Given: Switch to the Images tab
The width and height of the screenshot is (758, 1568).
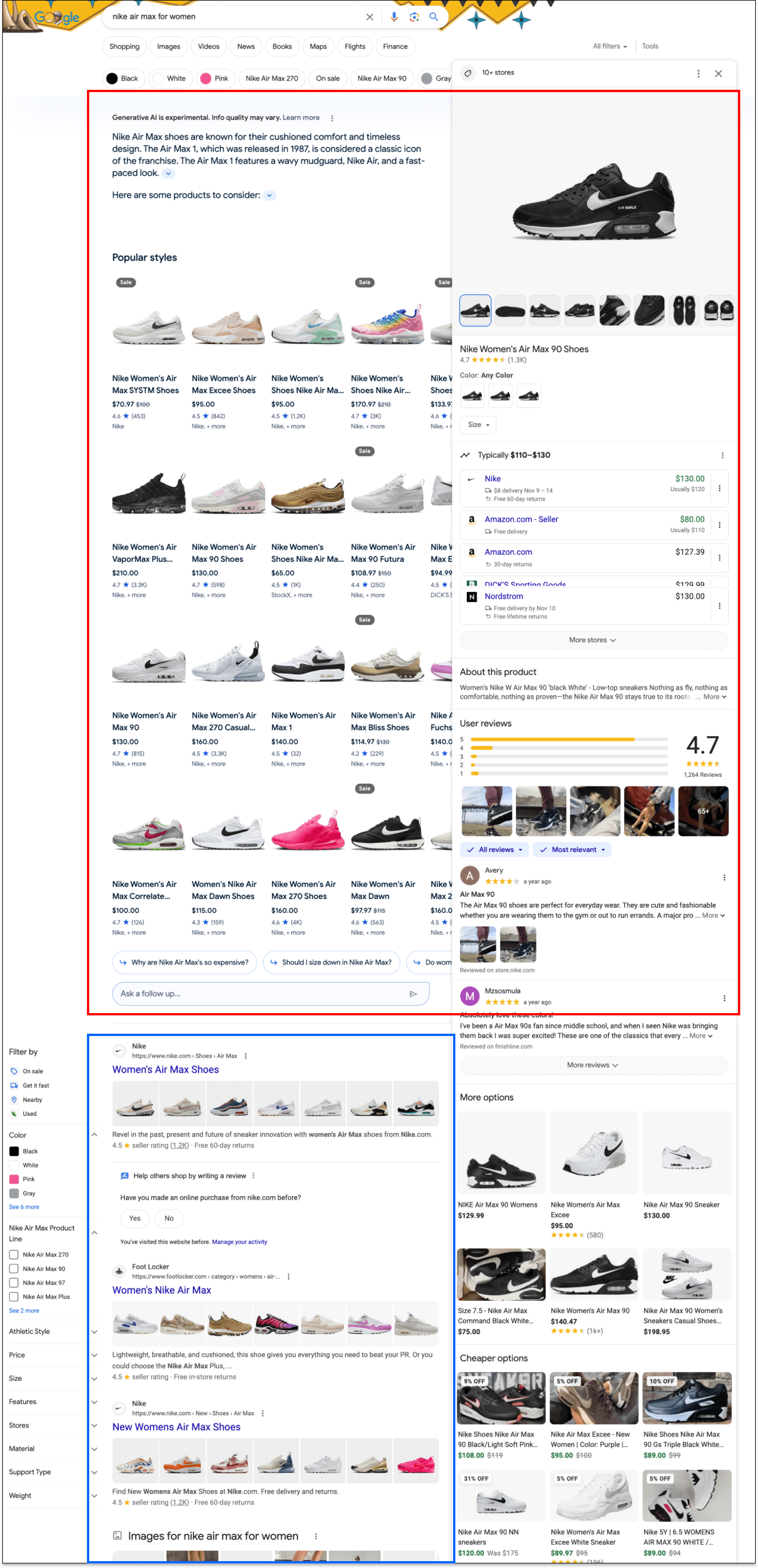Looking at the screenshot, I should pyautogui.click(x=169, y=46).
